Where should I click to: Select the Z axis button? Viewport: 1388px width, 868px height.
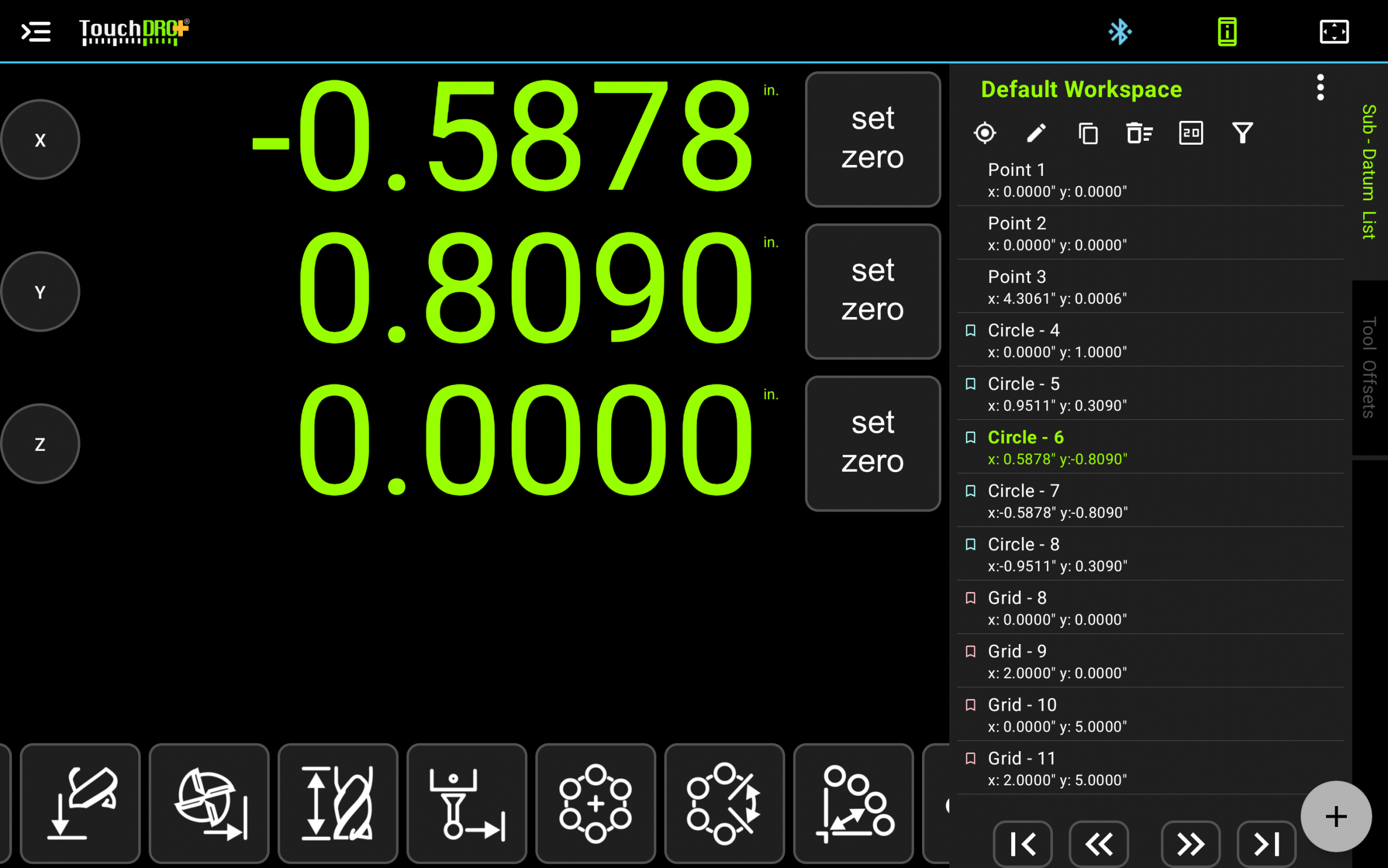click(x=40, y=444)
